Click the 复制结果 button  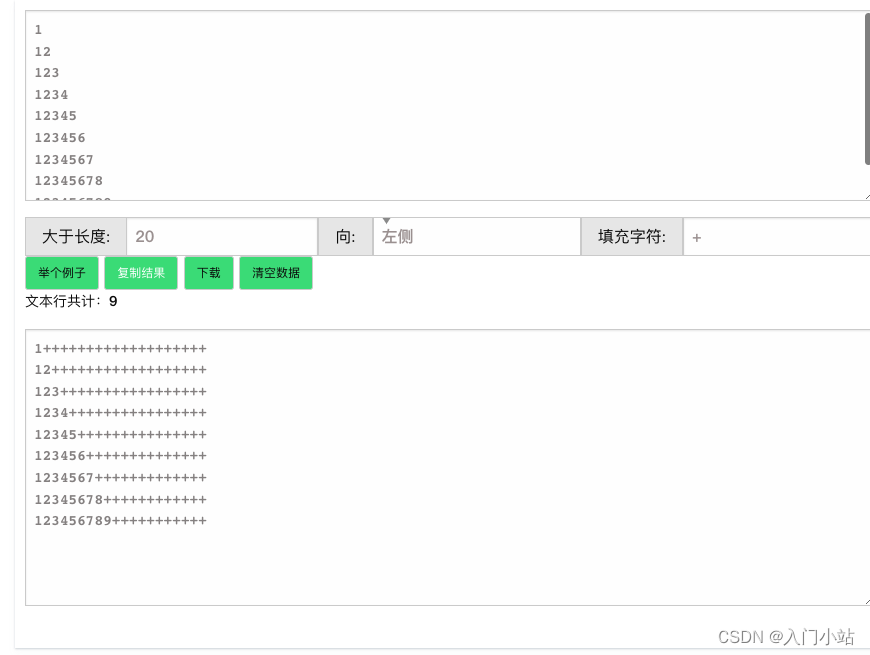[140, 272]
